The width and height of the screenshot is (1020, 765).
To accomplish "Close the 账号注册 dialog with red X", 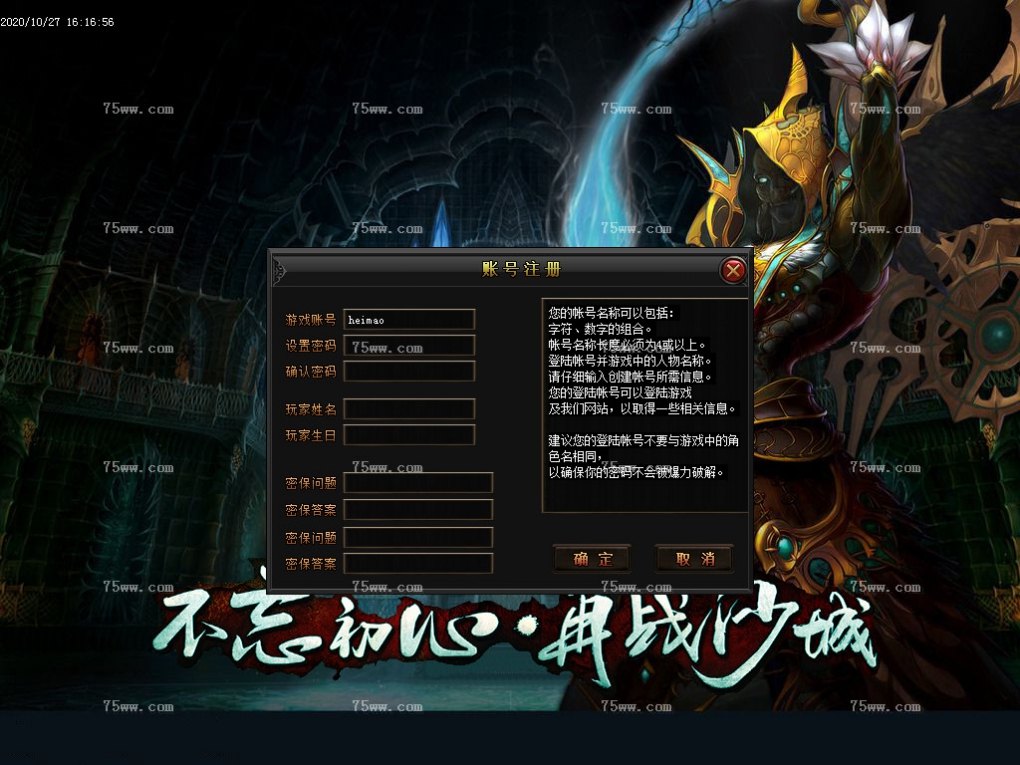I will tap(733, 270).
